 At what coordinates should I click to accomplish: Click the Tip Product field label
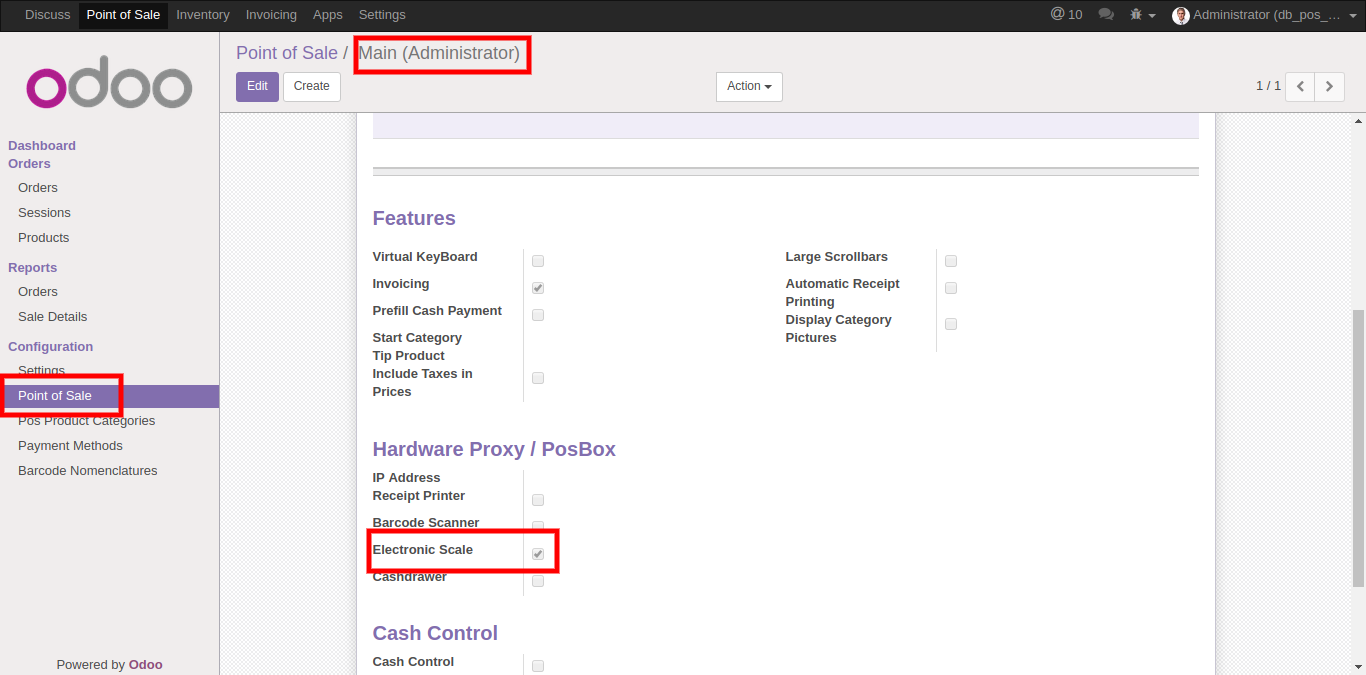[x=408, y=356]
